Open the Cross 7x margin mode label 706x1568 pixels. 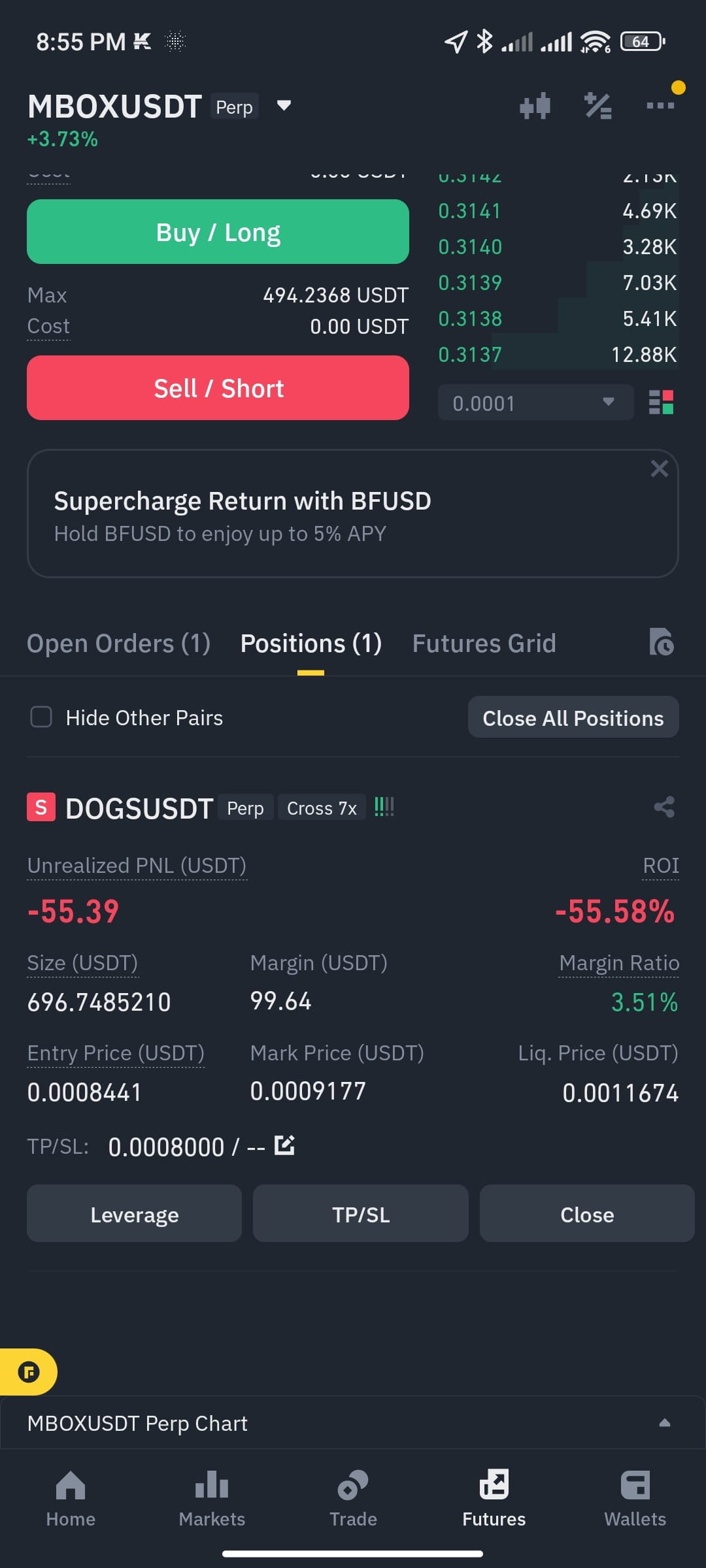click(322, 808)
